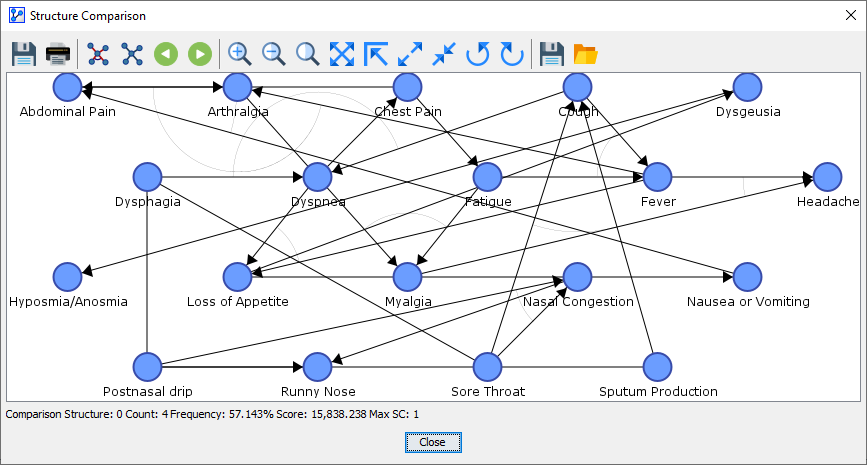Select the Dysgeusia node circle

(748, 87)
